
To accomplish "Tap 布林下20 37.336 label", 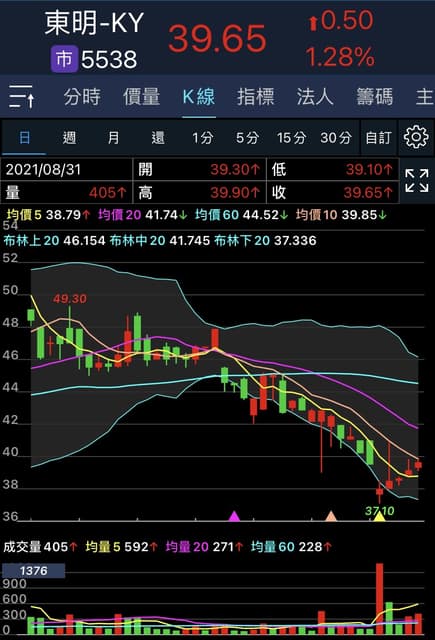I will click(x=265, y=240).
